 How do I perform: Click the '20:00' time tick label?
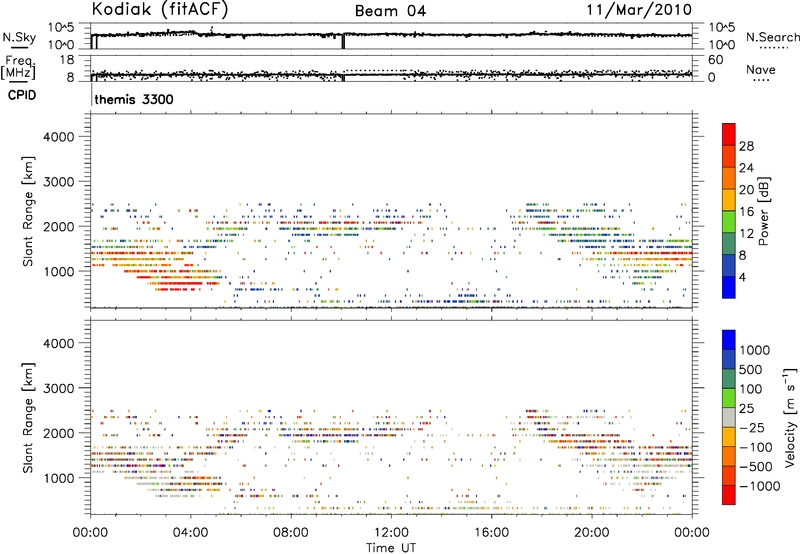[591, 533]
